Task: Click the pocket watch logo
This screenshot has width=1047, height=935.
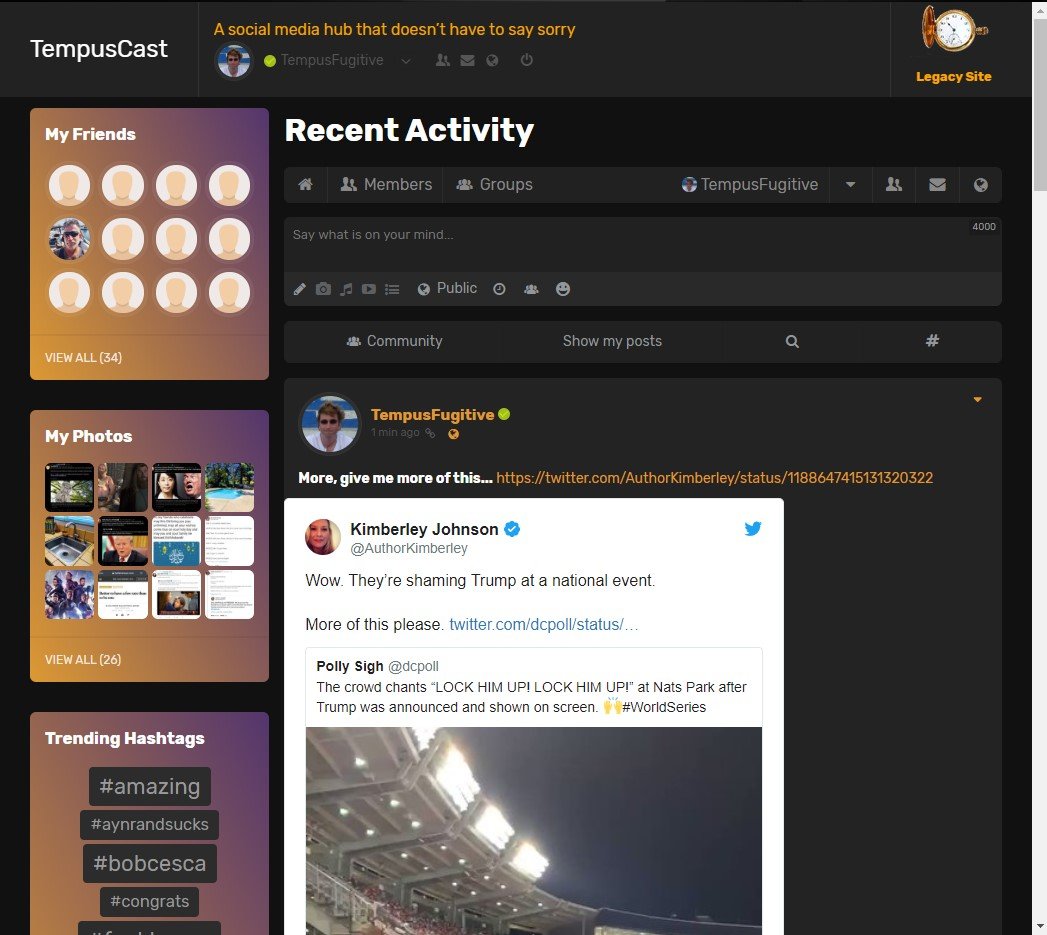Action: pyautogui.click(x=954, y=29)
